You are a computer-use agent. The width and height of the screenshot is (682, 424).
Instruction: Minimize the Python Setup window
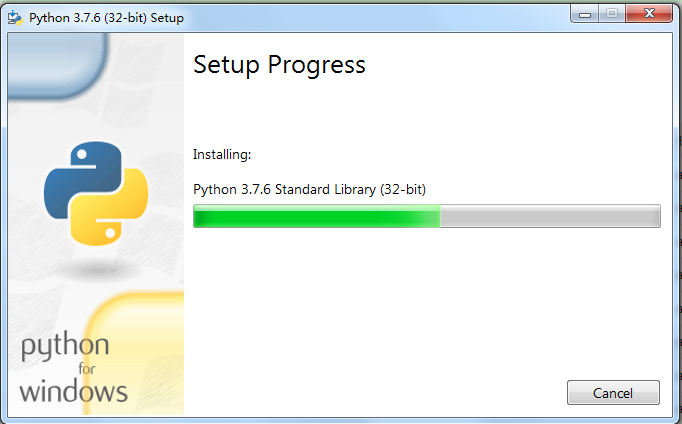click(585, 14)
